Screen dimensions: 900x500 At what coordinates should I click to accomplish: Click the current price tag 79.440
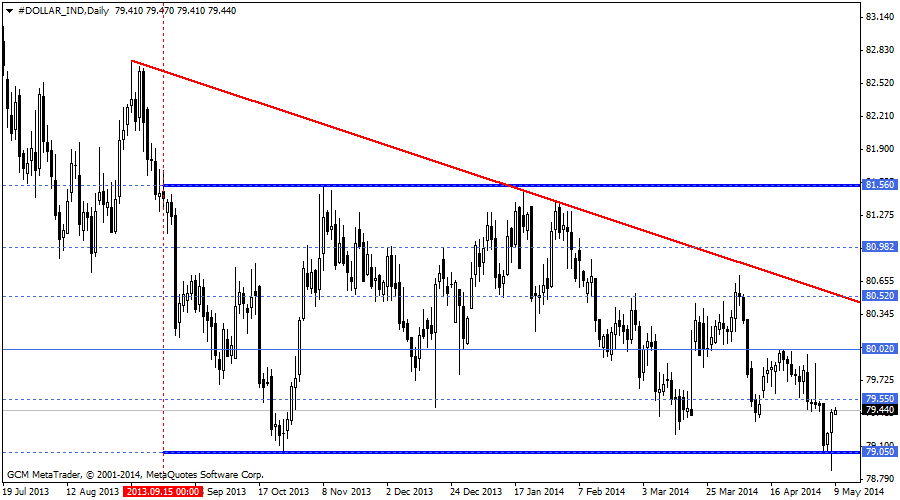[879, 410]
